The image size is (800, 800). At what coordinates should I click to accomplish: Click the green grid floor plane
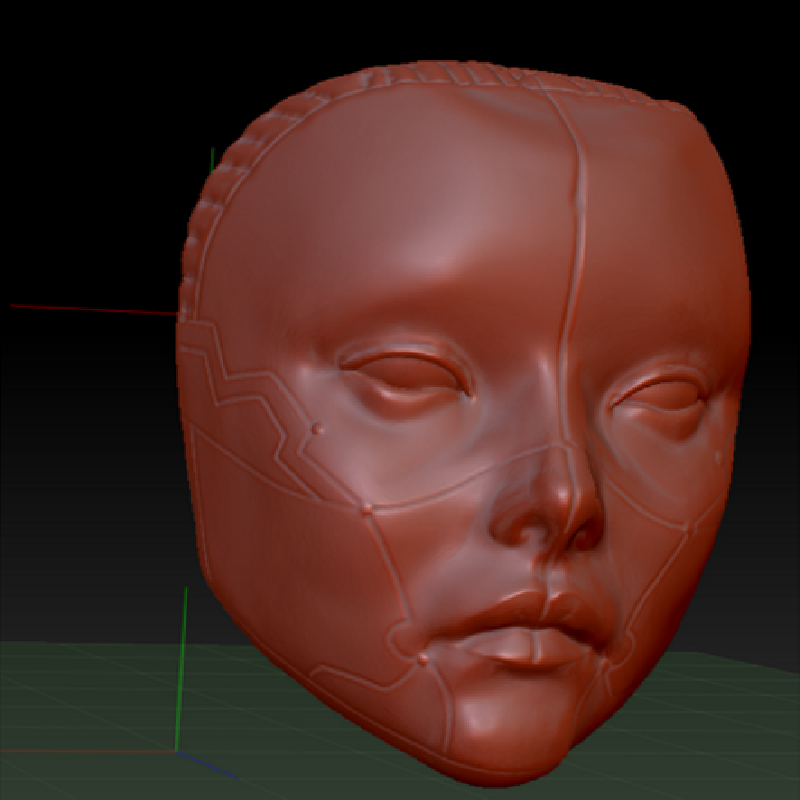(90, 700)
